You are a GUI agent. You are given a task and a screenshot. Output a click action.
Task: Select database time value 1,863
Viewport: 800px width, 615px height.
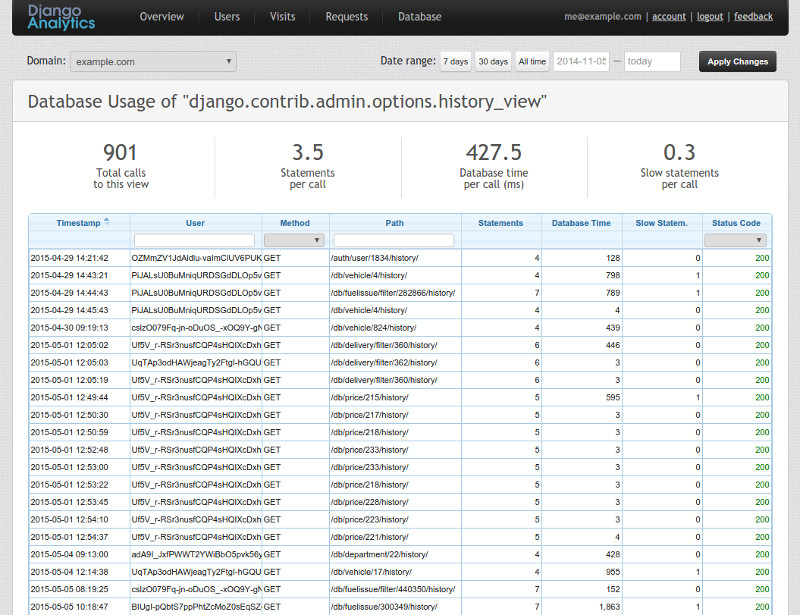pyautogui.click(x=609, y=607)
